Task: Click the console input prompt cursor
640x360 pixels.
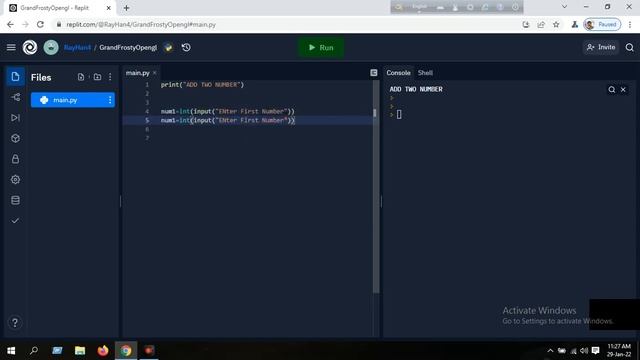Action: pos(399,115)
